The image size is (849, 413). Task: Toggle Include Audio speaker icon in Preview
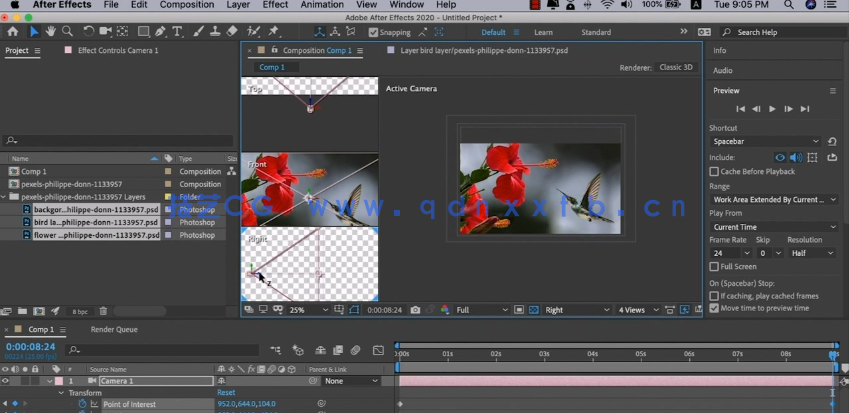coord(795,158)
